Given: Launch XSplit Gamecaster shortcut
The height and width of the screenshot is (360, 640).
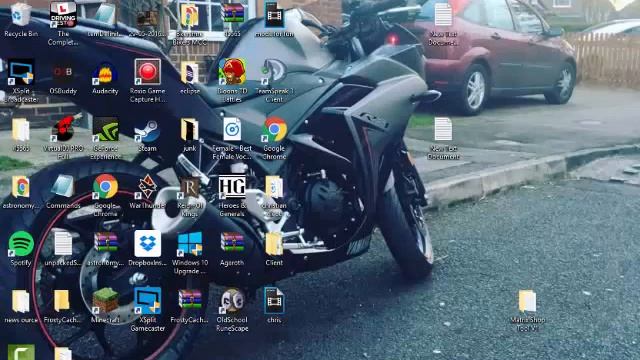Looking at the screenshot, I should point(147,301).
